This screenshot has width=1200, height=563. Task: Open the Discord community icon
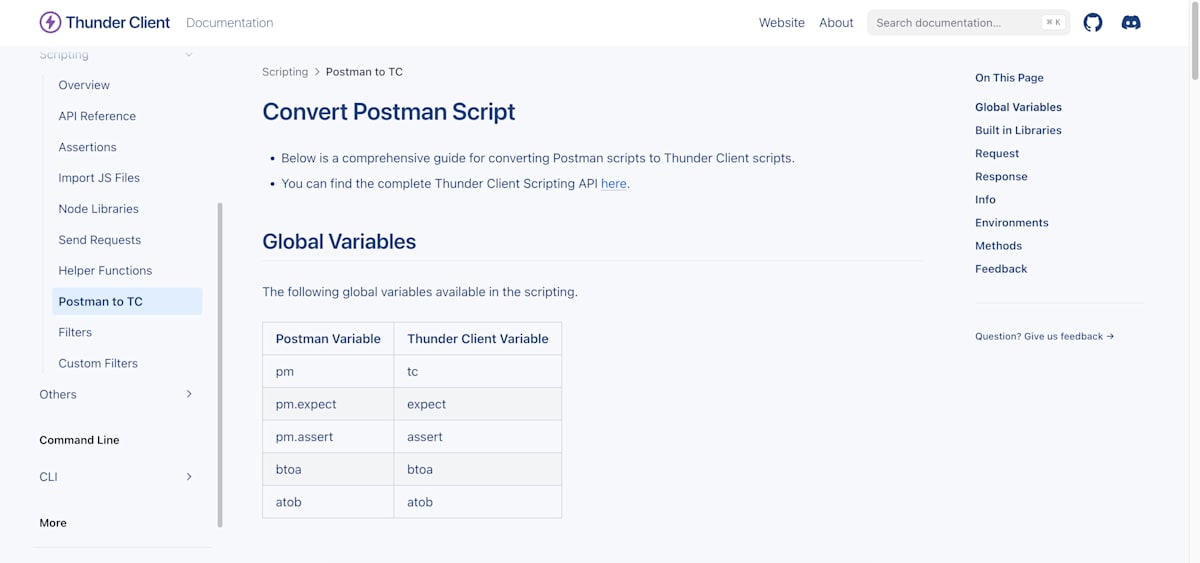[1131, 22]
